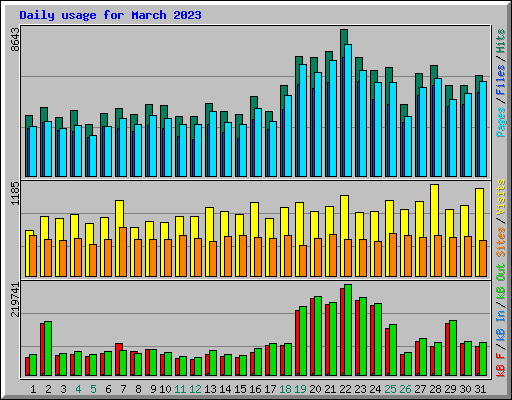Click the 219741 axis value

coord(15,299)
